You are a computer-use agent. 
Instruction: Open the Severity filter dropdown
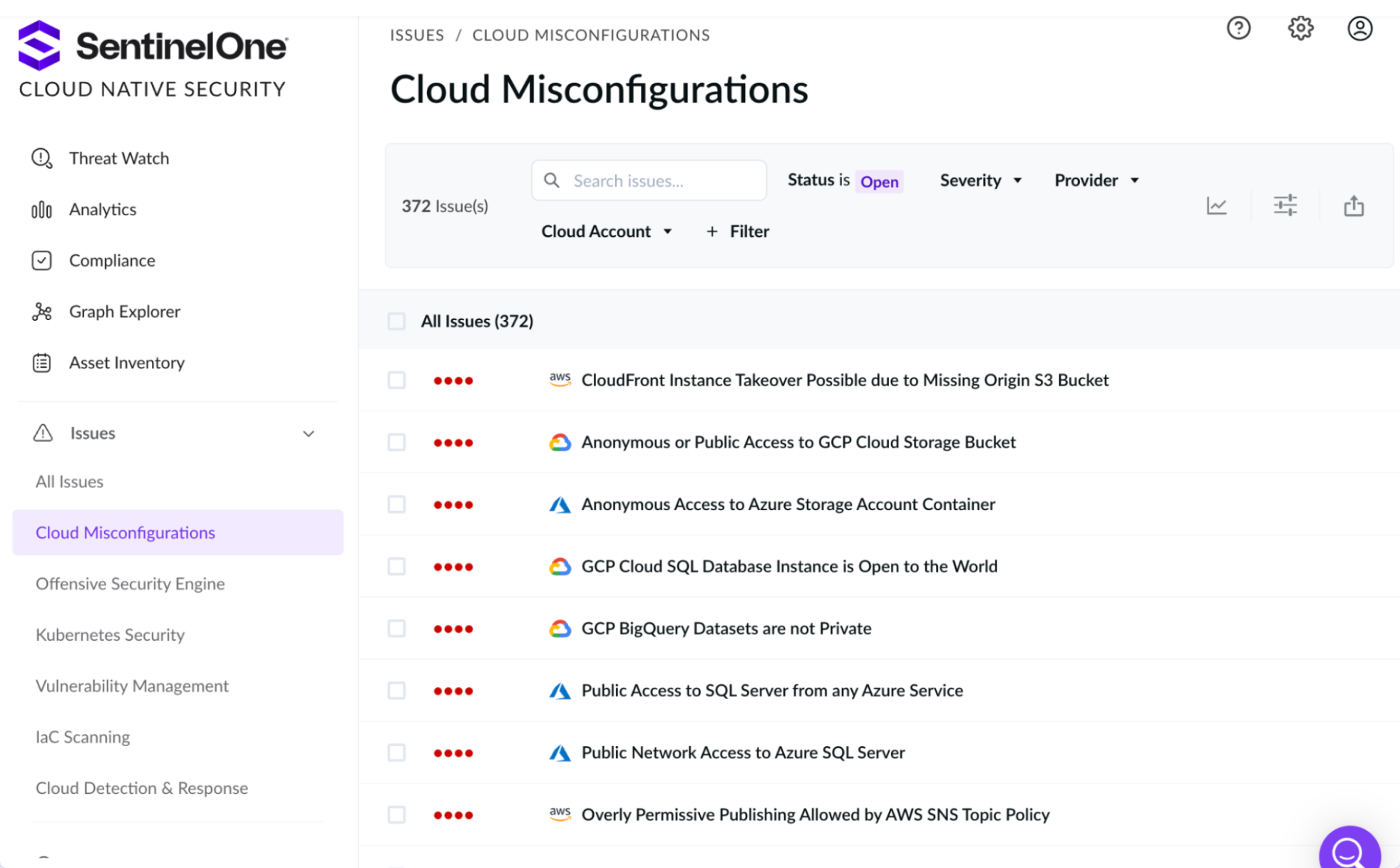click(x=980, y=180)
